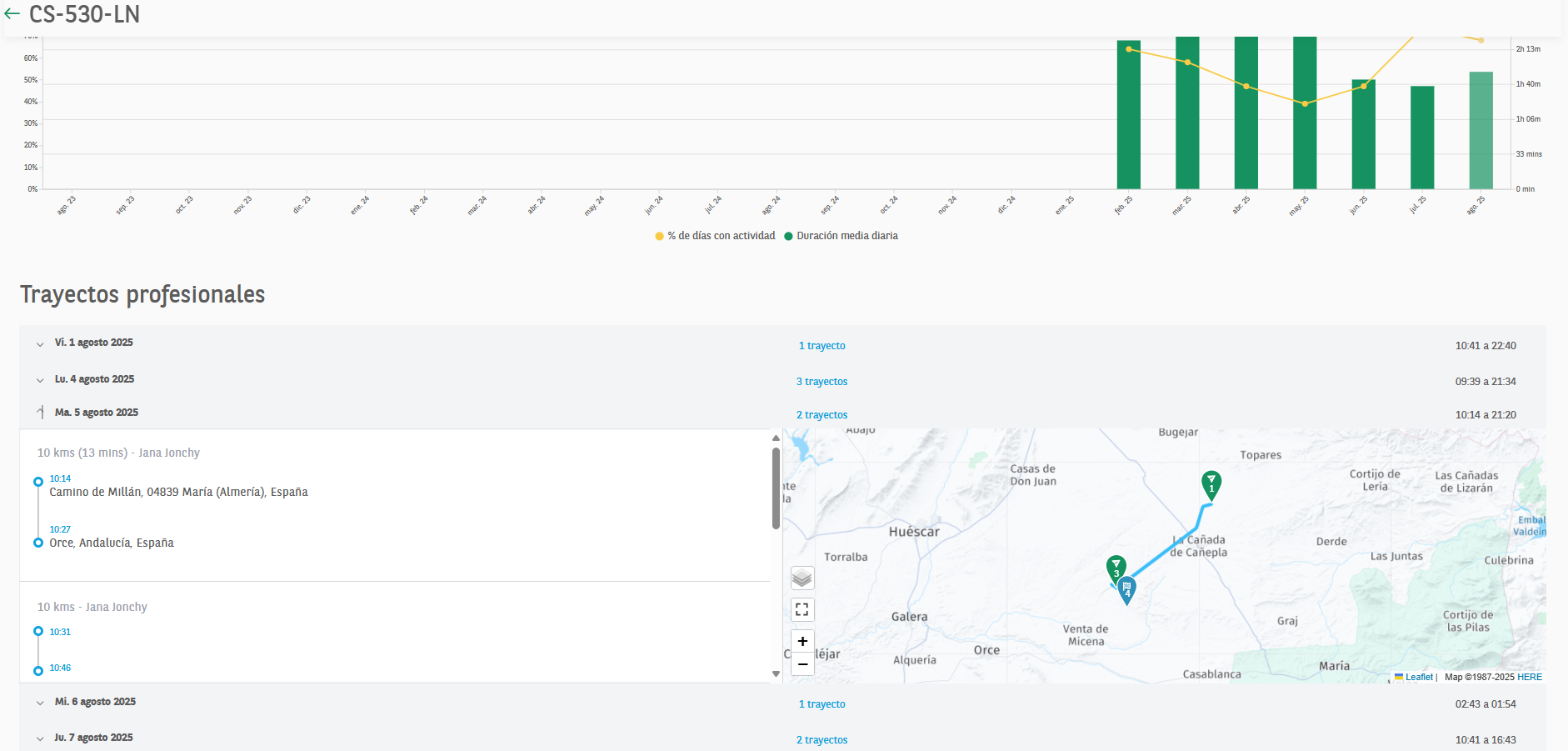Open '1 trayecto' link for 6 agosto
This screenshot has height=751, width=1568.
click(x=821, y=704)
